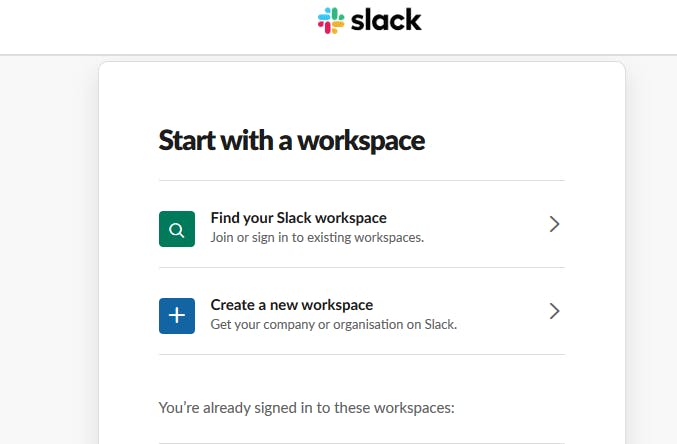Click the "You're already signed in" text

click(x=307, y=407)
